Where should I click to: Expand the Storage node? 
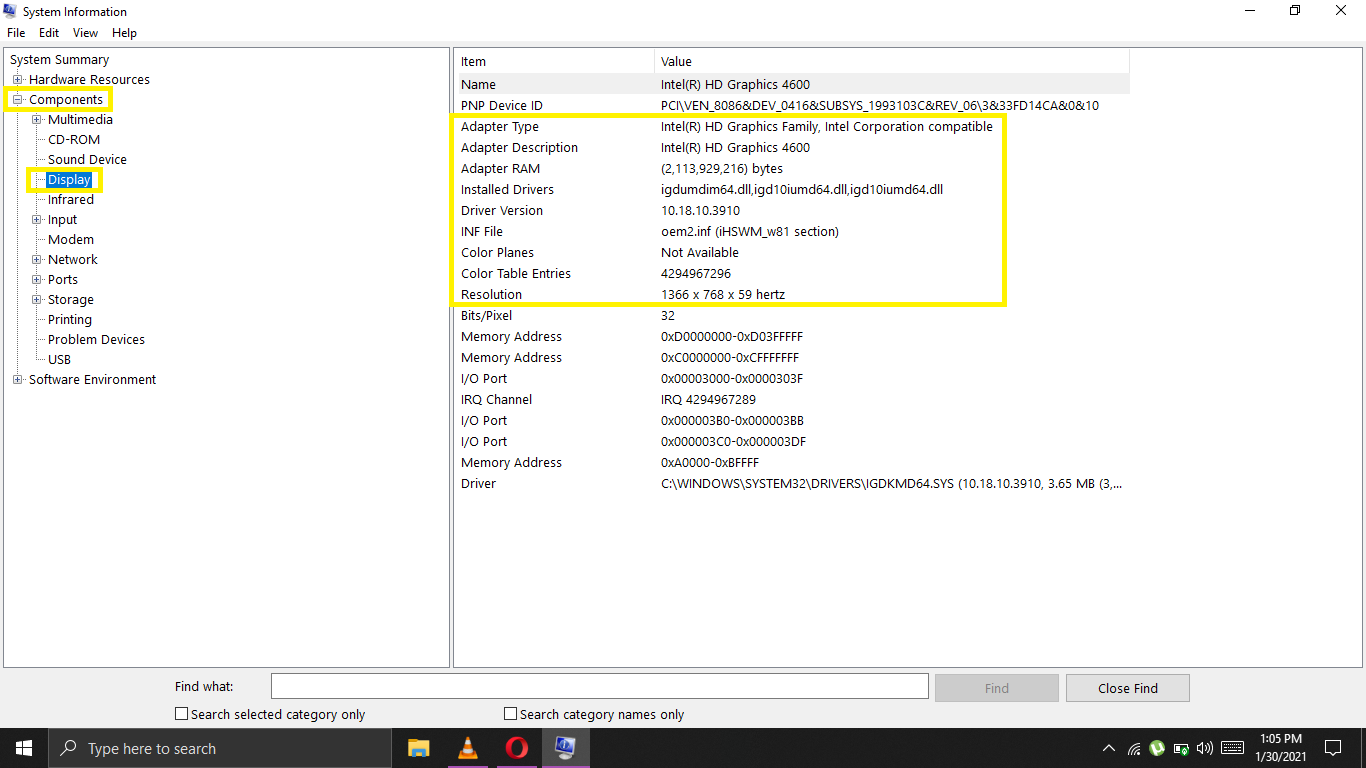[x=37, y=300]
